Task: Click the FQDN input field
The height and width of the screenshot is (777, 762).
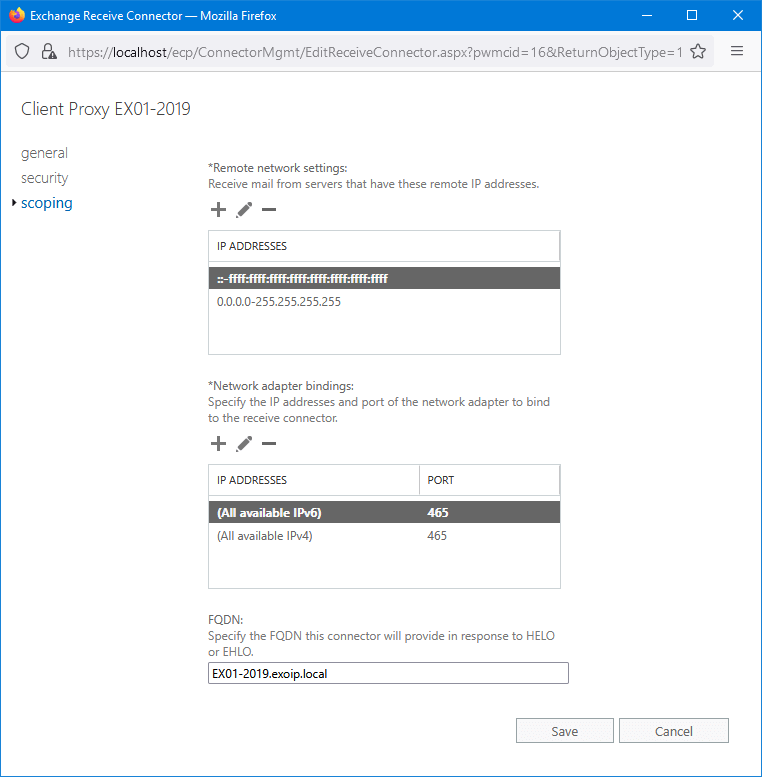Action: tap(388, 673)
